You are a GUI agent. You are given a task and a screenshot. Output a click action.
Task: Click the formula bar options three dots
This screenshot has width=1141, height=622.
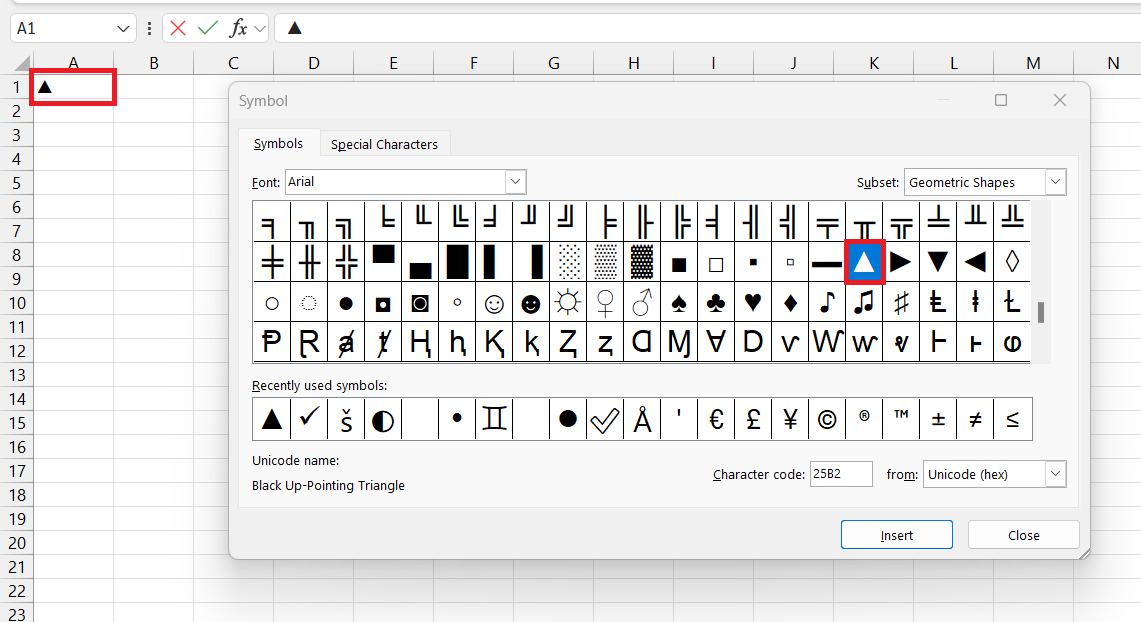pos(149,28)
